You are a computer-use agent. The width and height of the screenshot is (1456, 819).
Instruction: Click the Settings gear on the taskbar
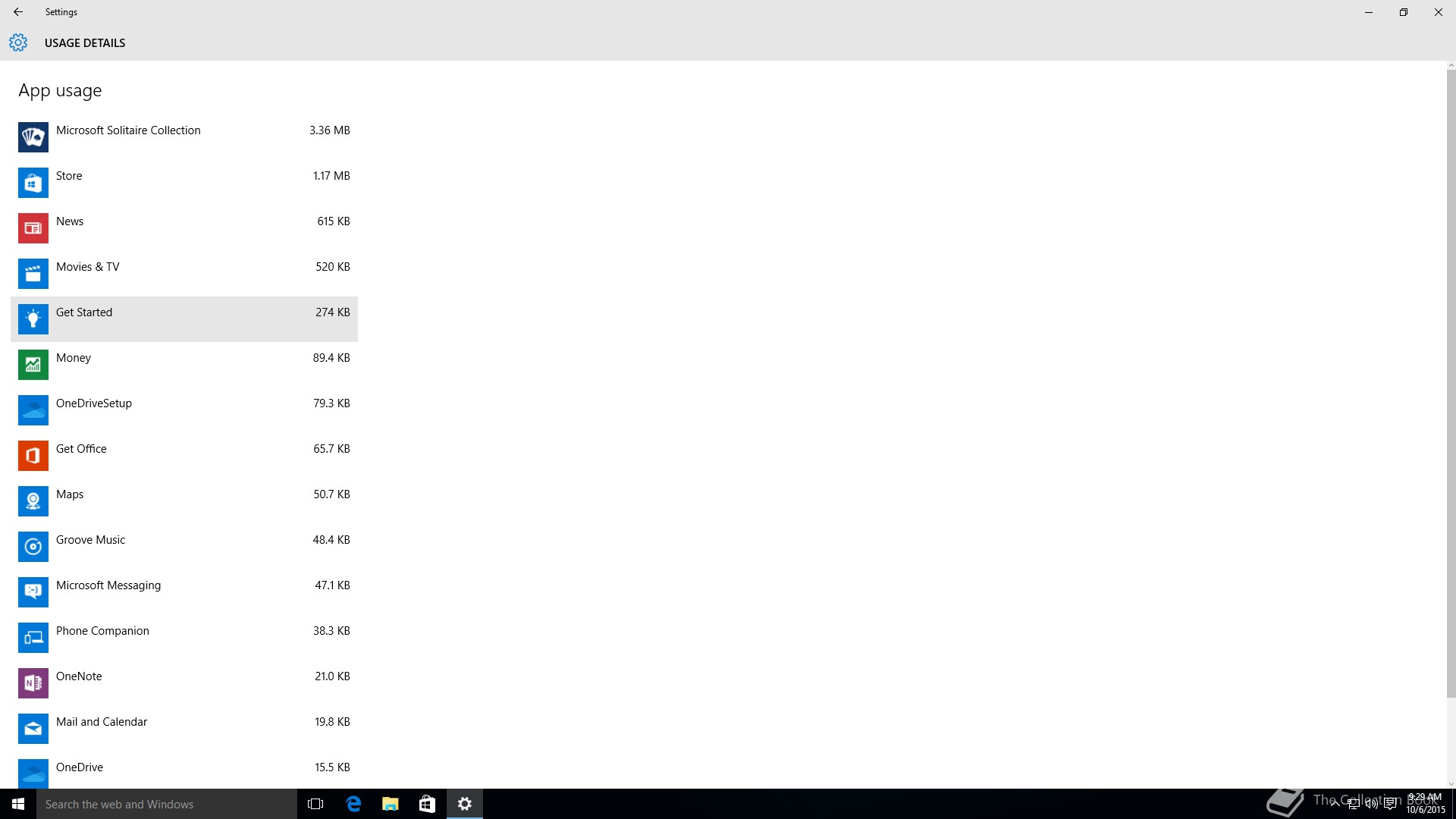click(465, 804)
